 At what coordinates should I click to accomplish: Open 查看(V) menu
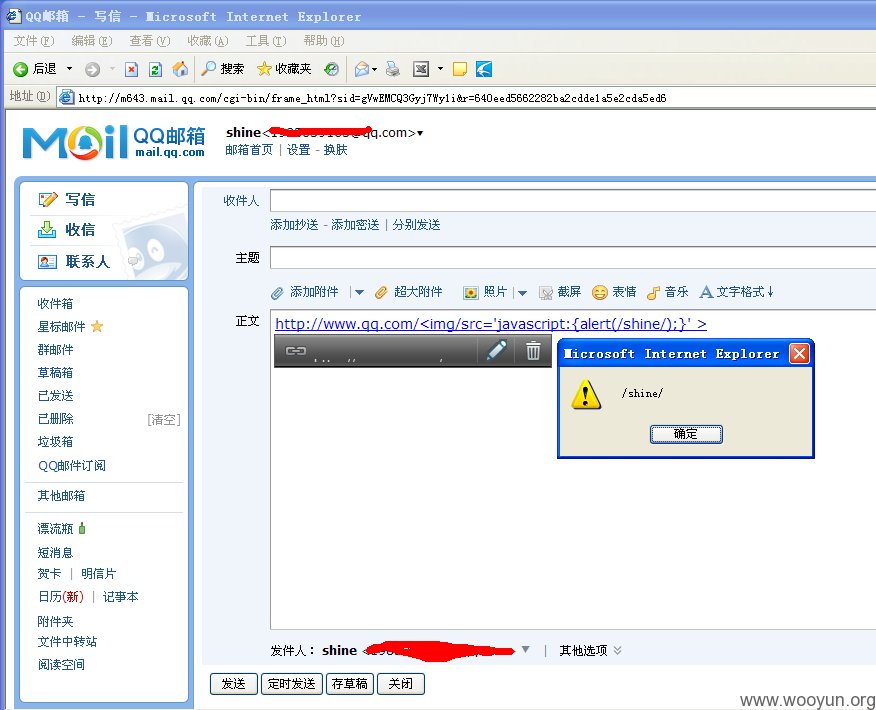[x=150, y=41]
